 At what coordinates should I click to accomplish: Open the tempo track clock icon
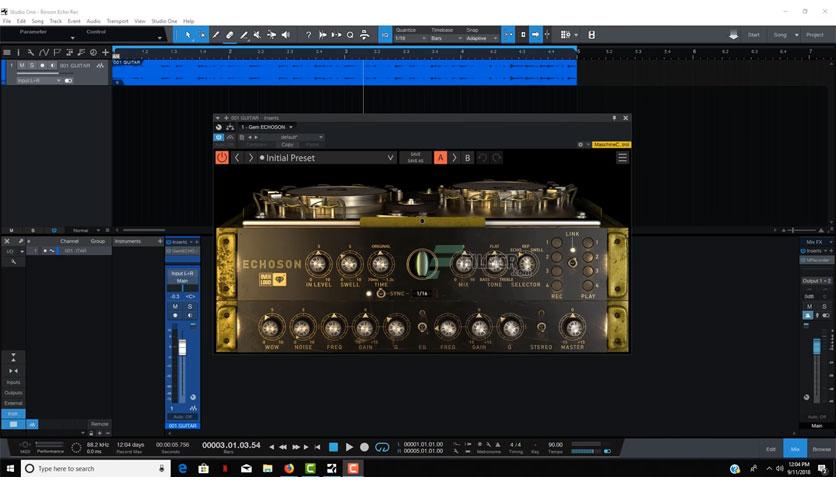point(93,52)
